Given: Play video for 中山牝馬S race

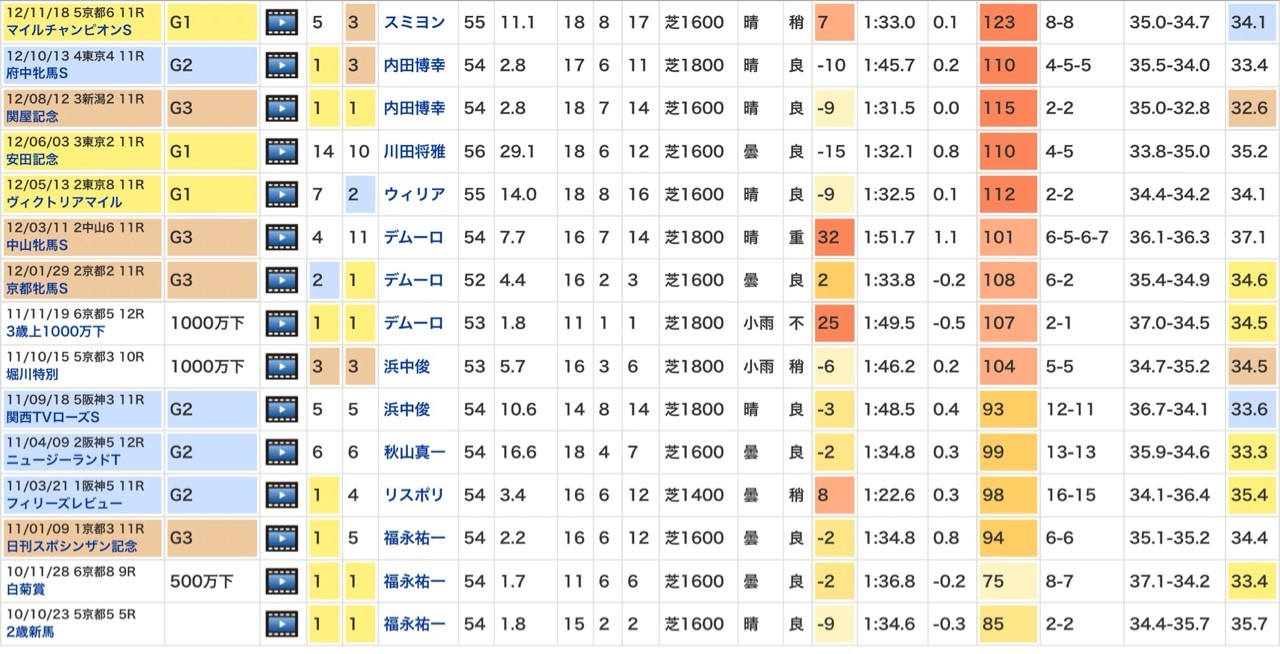Looking at the screenshot, I should point(282,237).
